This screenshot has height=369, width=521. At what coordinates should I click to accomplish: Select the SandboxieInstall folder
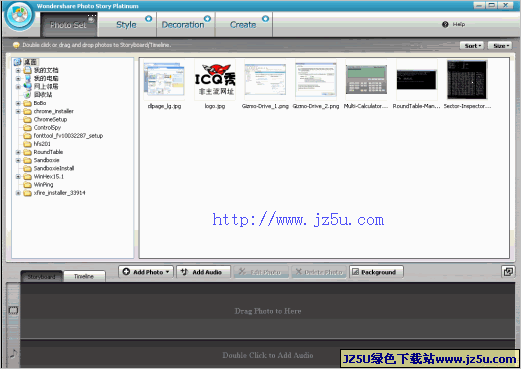pyautogui.click(x=49, y=168)
